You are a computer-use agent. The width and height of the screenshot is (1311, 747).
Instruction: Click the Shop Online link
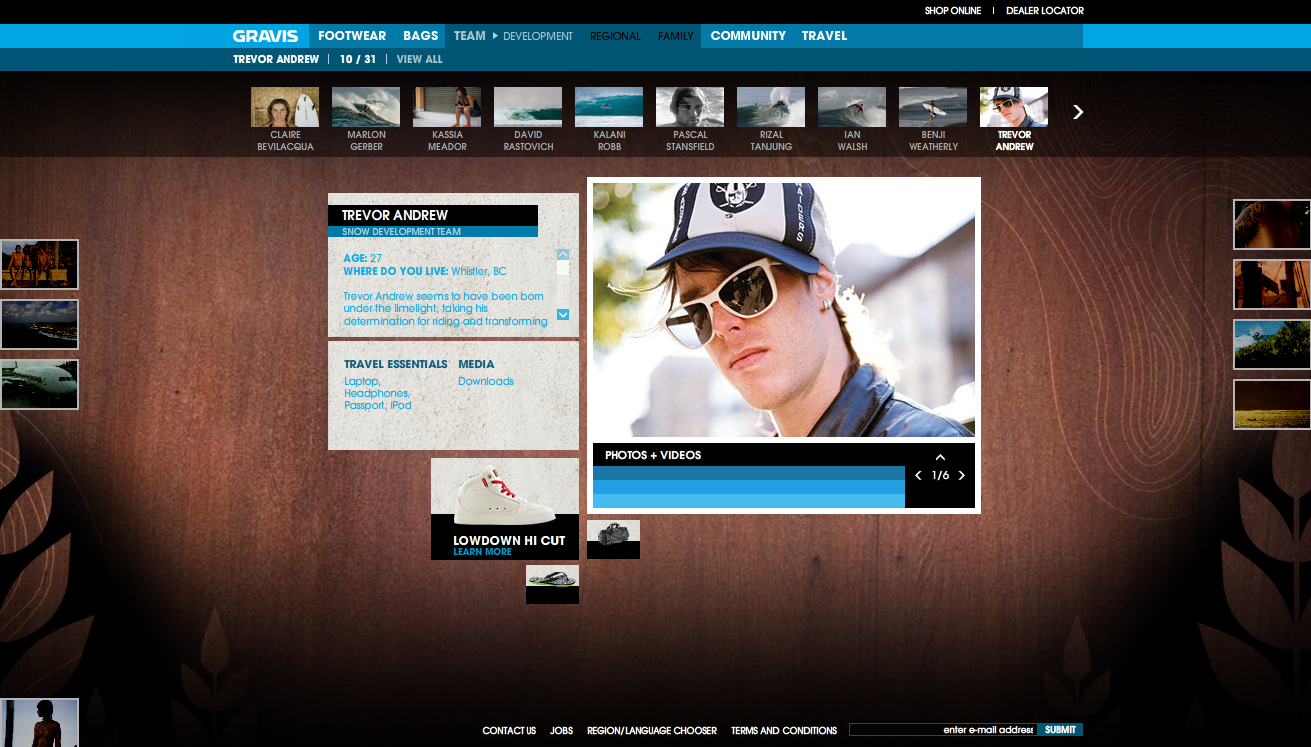coord(951,11)
